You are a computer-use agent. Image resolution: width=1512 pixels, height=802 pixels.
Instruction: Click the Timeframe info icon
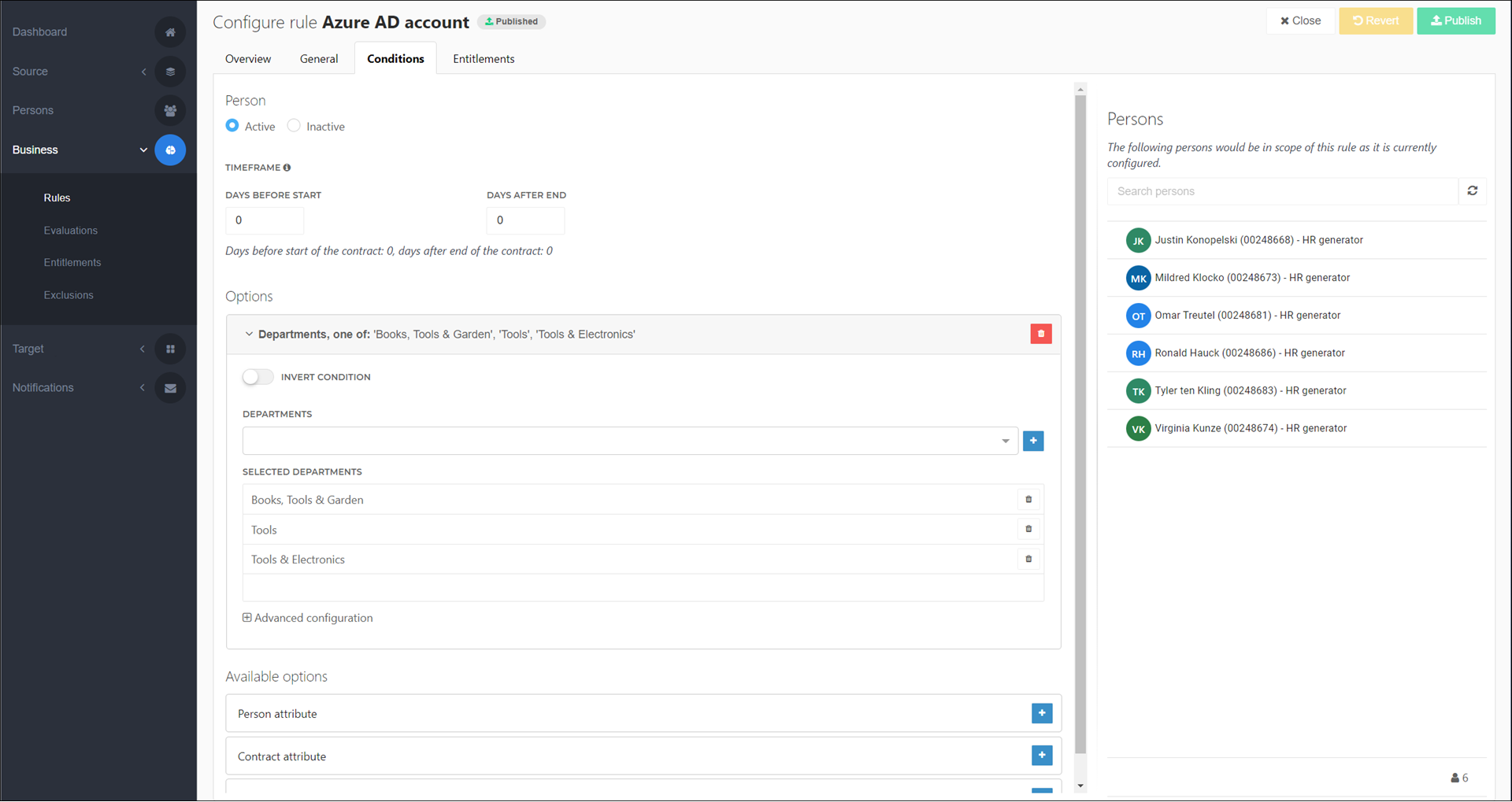[287, 168]
